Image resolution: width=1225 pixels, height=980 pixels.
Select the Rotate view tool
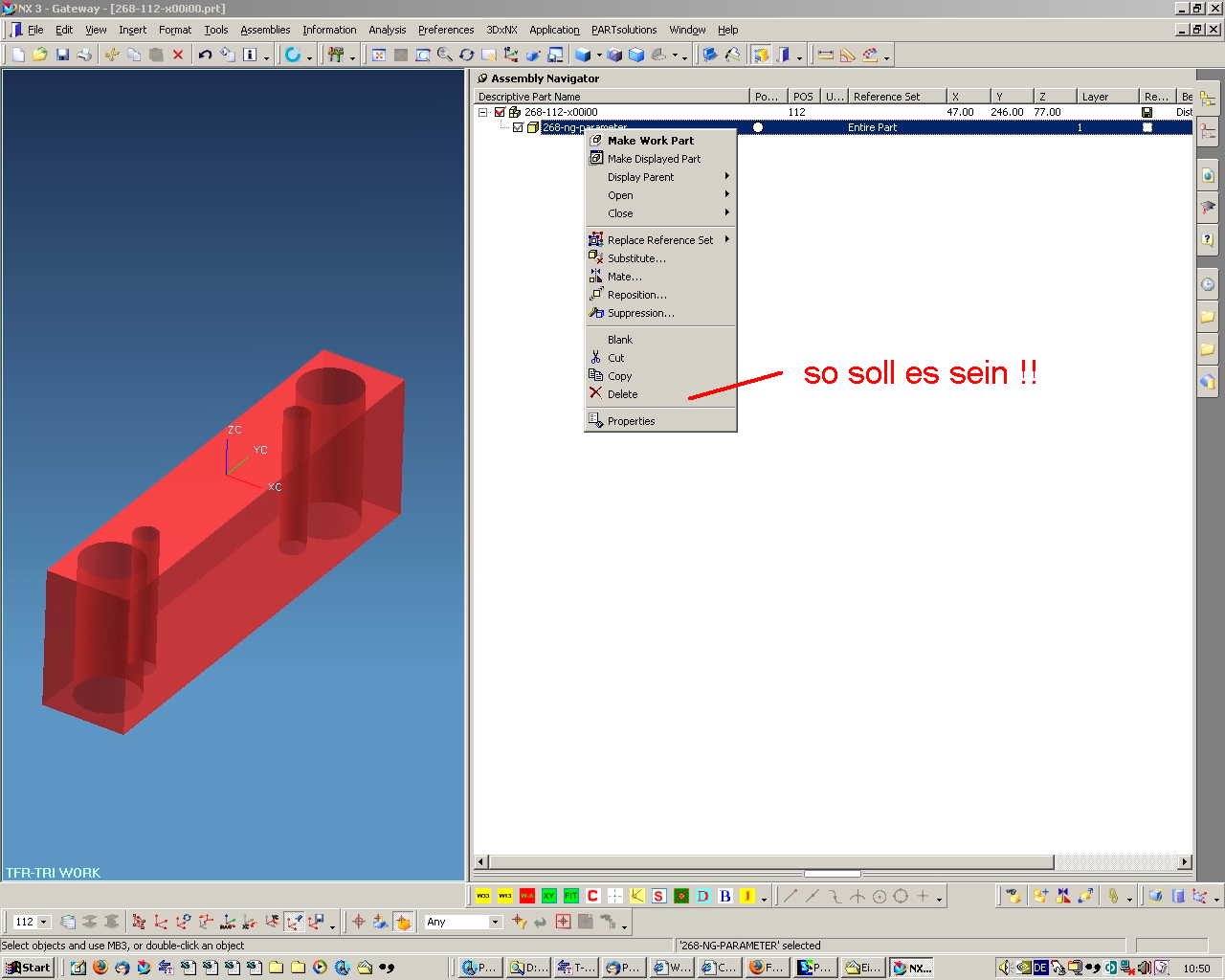[x=467, y=55]
